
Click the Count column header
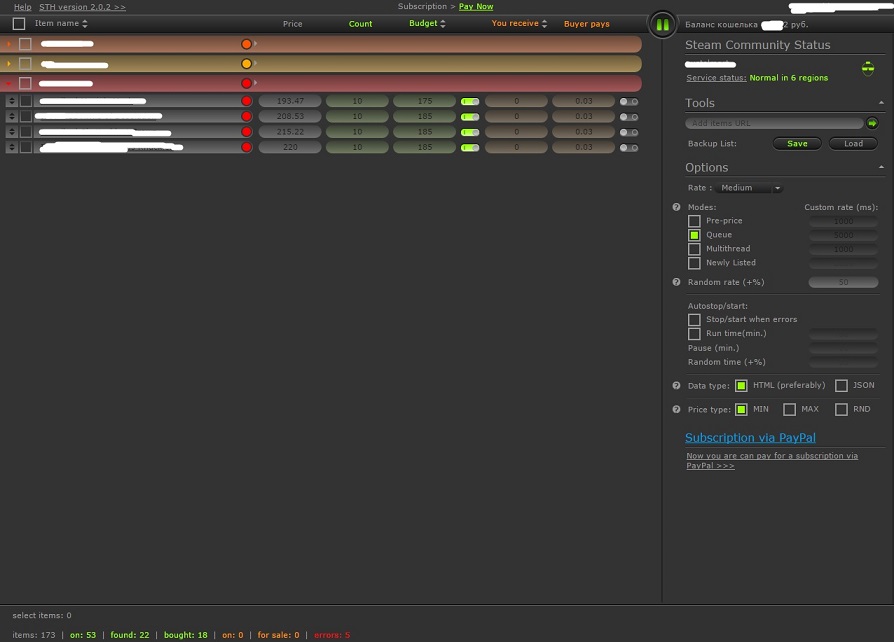[360, 24]
